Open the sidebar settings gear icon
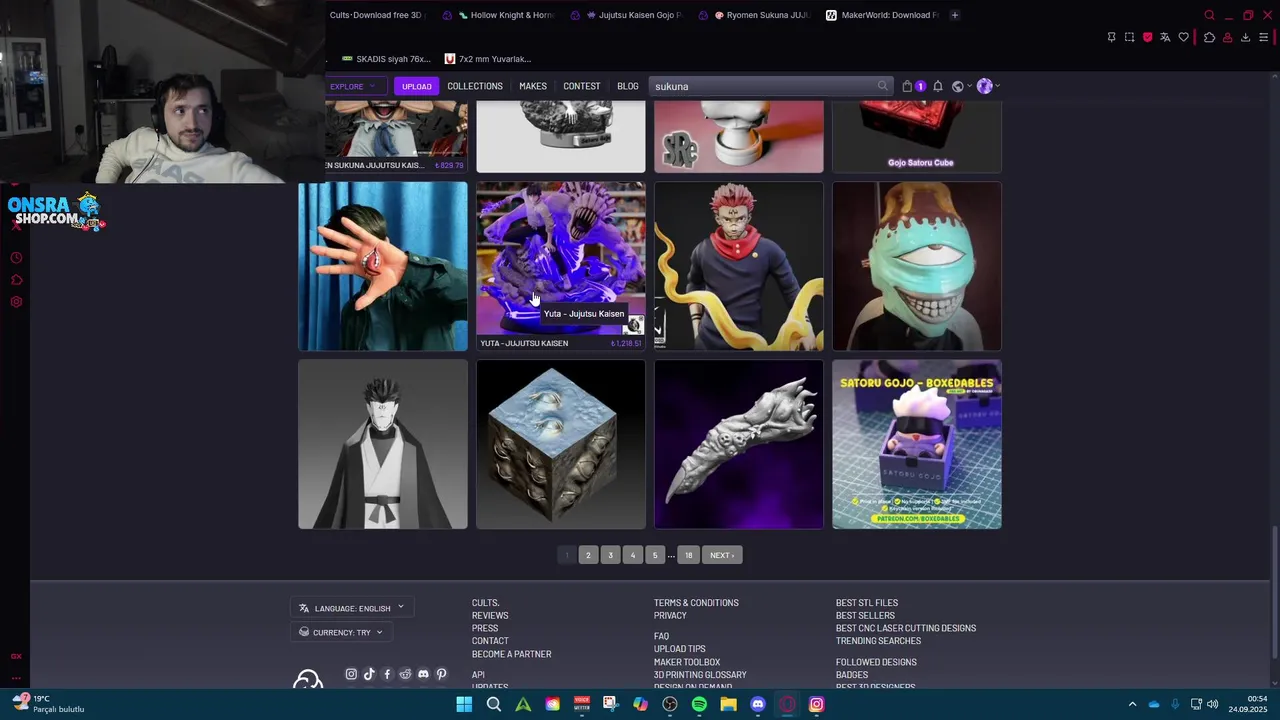Screen dimensions: 1280x720 pos(16,302)
